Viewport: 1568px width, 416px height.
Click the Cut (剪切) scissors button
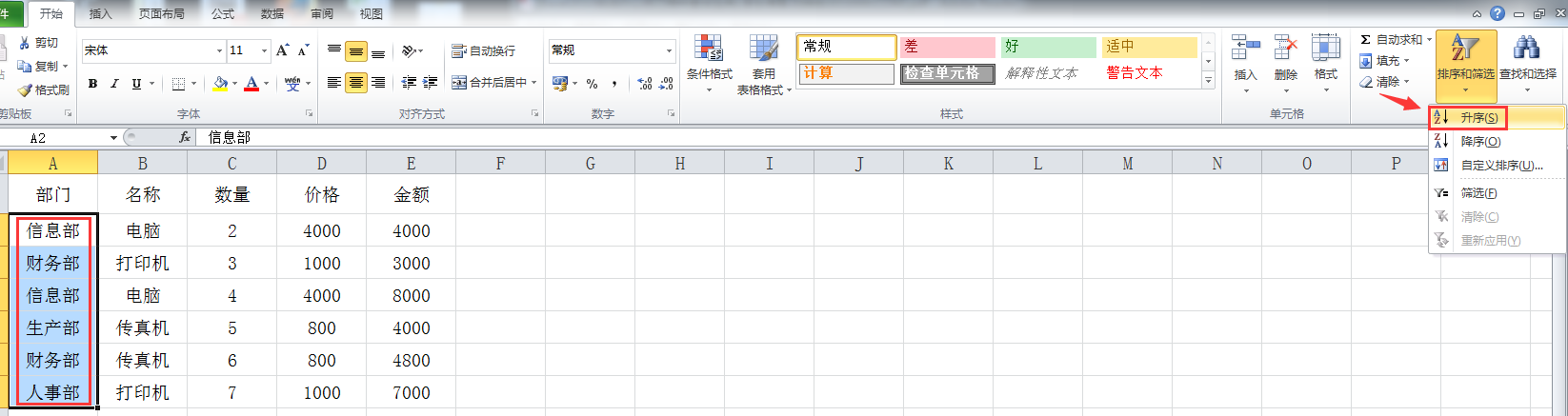pos(39,43)
